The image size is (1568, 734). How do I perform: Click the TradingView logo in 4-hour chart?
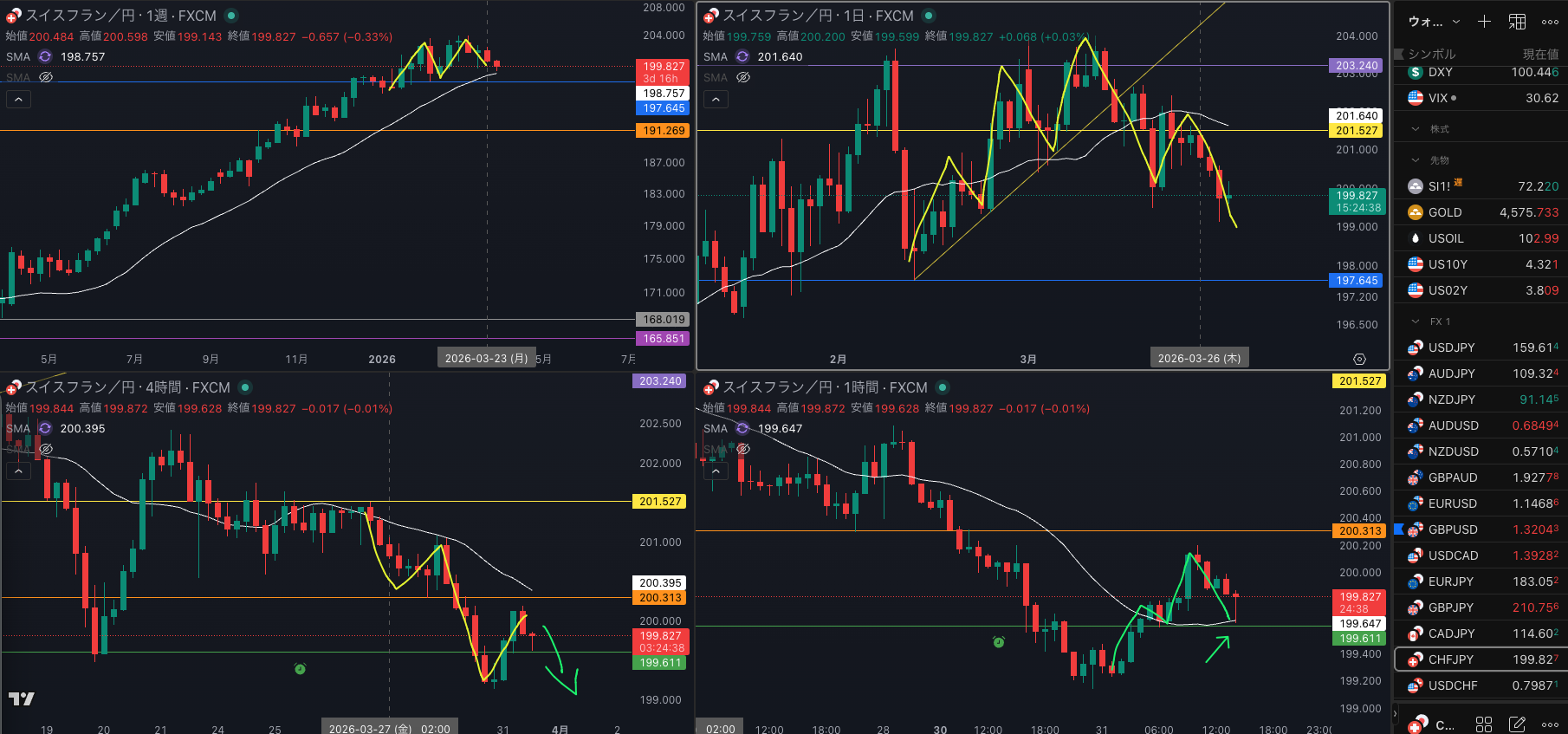pos(22,698)
